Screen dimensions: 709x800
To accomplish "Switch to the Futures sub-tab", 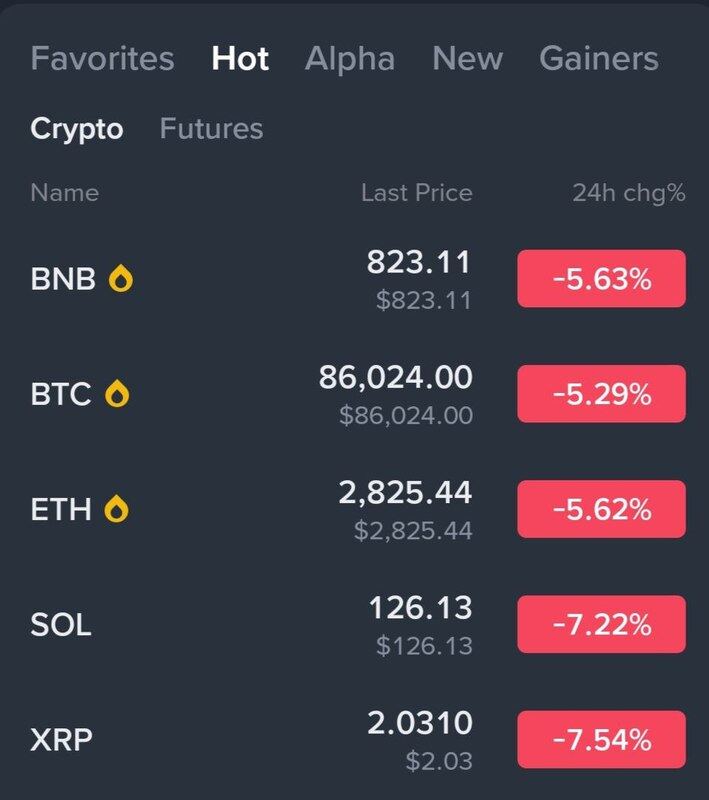I will click(212, 129).
